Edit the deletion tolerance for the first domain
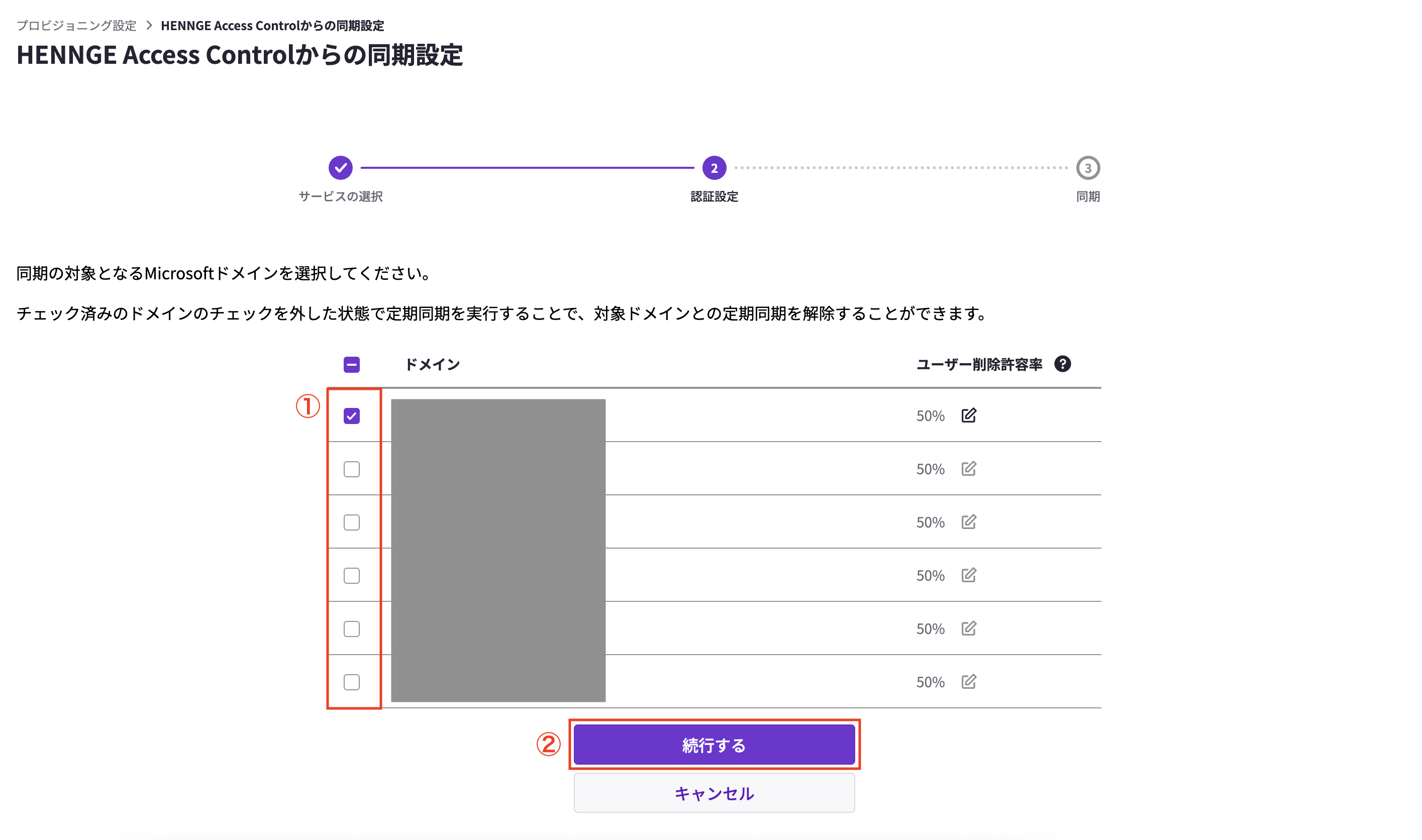The image size is (1422, 840). click(x=969, y=415)
